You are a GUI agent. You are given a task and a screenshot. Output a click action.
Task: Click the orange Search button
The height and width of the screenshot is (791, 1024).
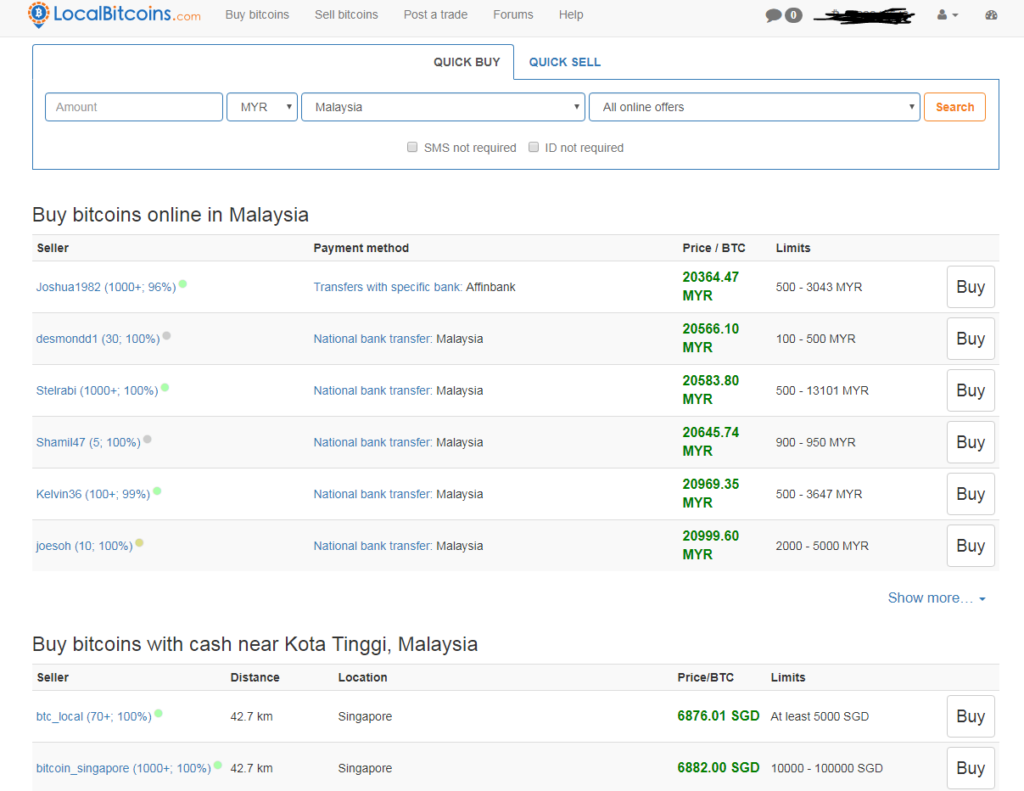coord(955,107)
